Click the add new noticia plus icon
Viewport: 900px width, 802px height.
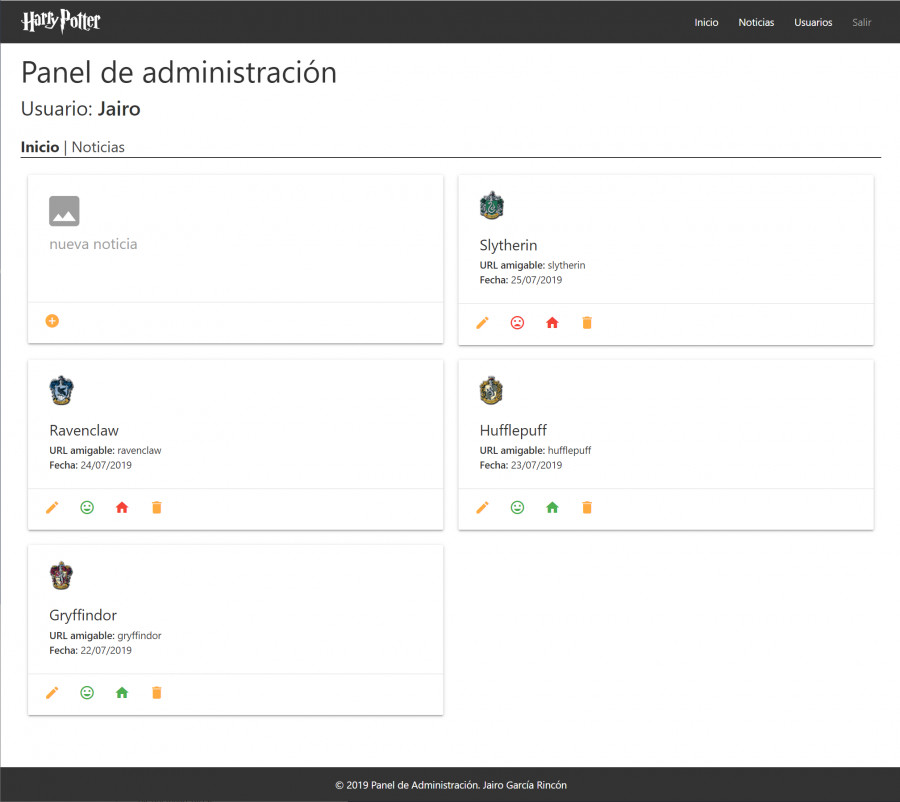click(x=52, y=321)
